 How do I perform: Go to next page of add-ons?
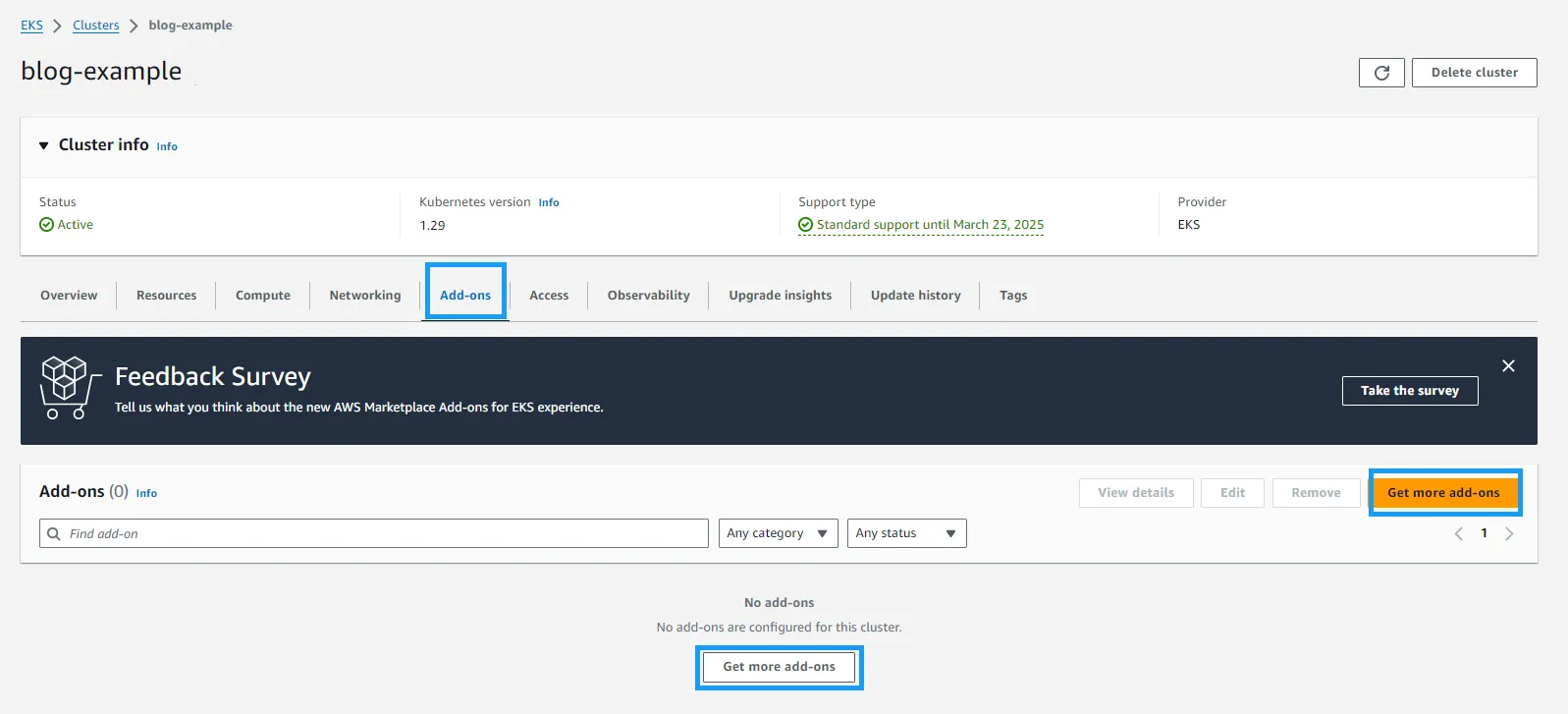click(x=1509, y=533)
